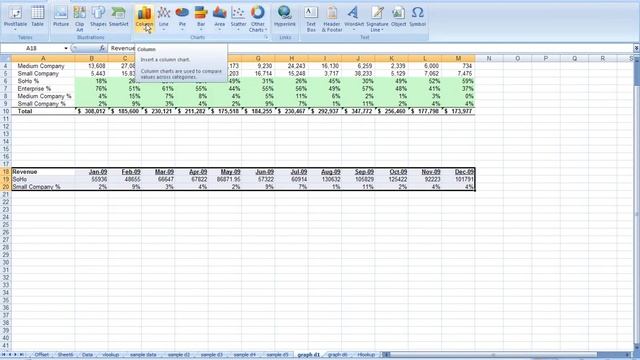Select the cell with value 130632
Screen dimensions: 640x360
325,179
